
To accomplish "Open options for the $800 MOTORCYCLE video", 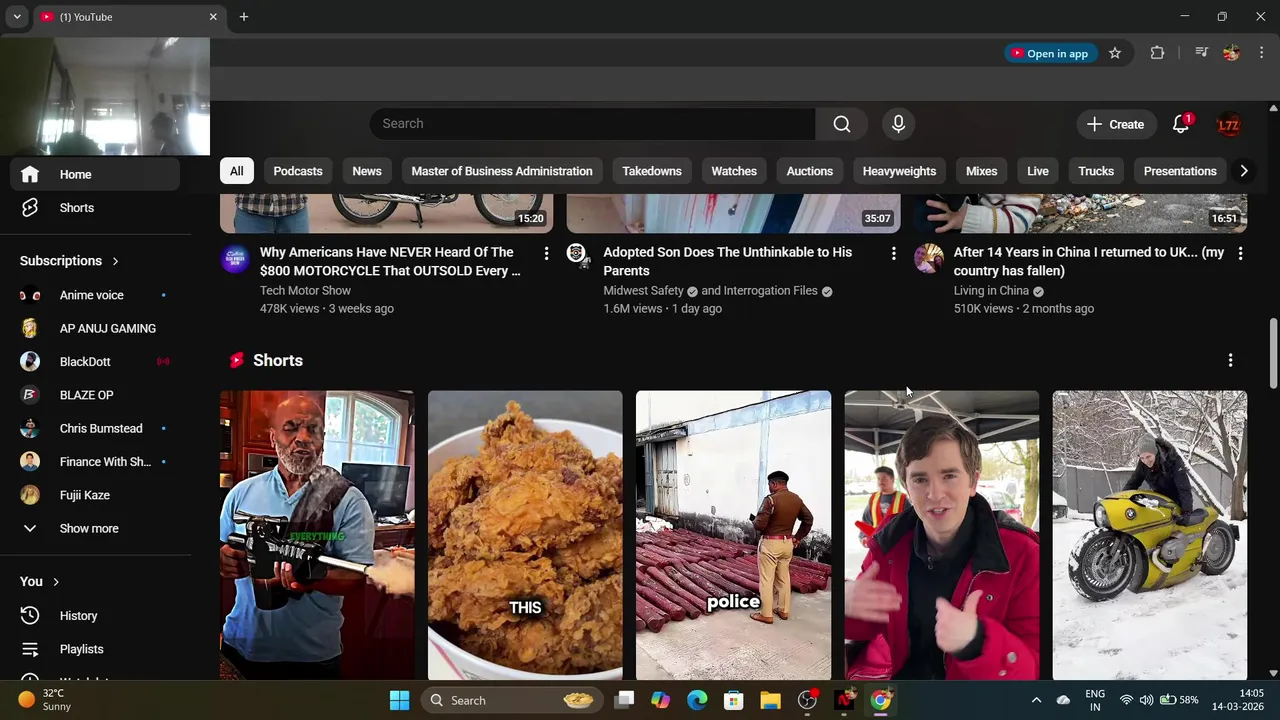I will click(x=546, y=254).
